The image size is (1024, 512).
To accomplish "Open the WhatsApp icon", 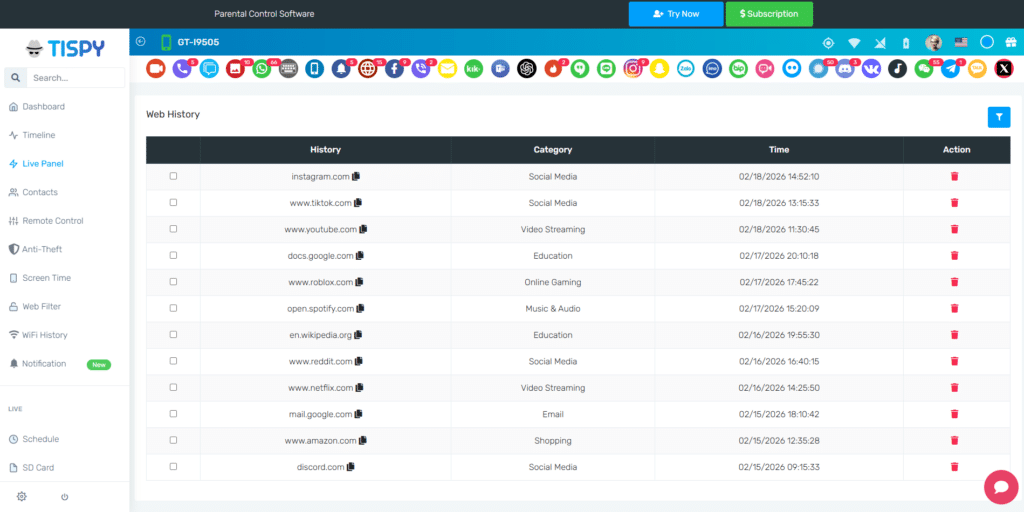I will pyautogui.click(x=262, y=68).
